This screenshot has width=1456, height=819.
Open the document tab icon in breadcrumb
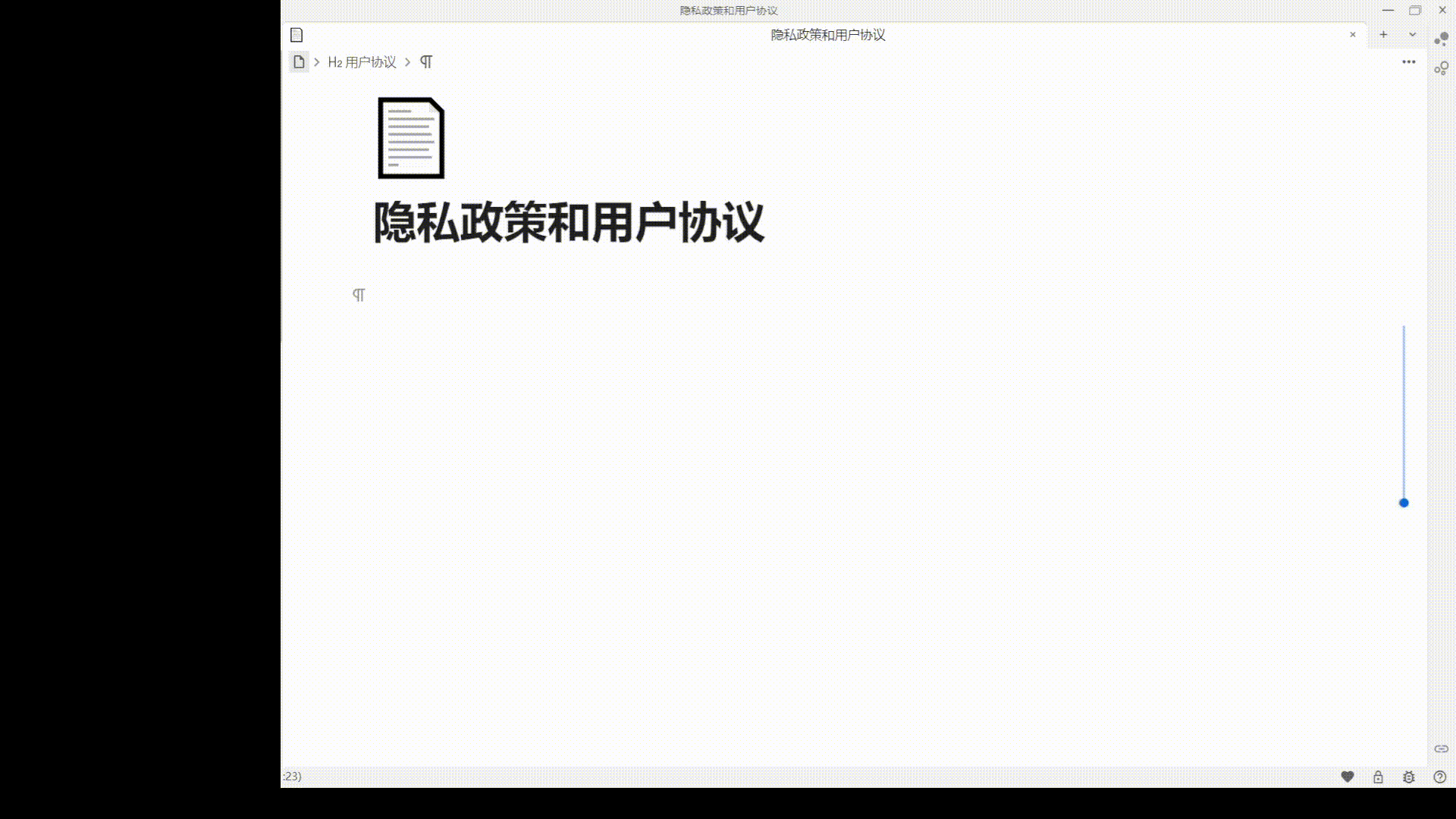pos(297,35)
